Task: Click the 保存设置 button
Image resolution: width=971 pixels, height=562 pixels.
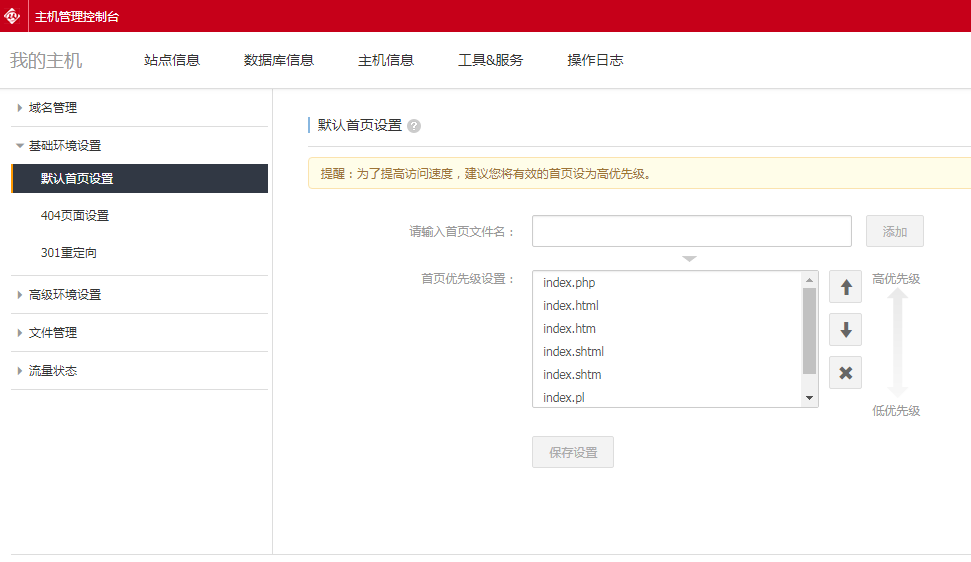Action: click(x=573, y=452)
